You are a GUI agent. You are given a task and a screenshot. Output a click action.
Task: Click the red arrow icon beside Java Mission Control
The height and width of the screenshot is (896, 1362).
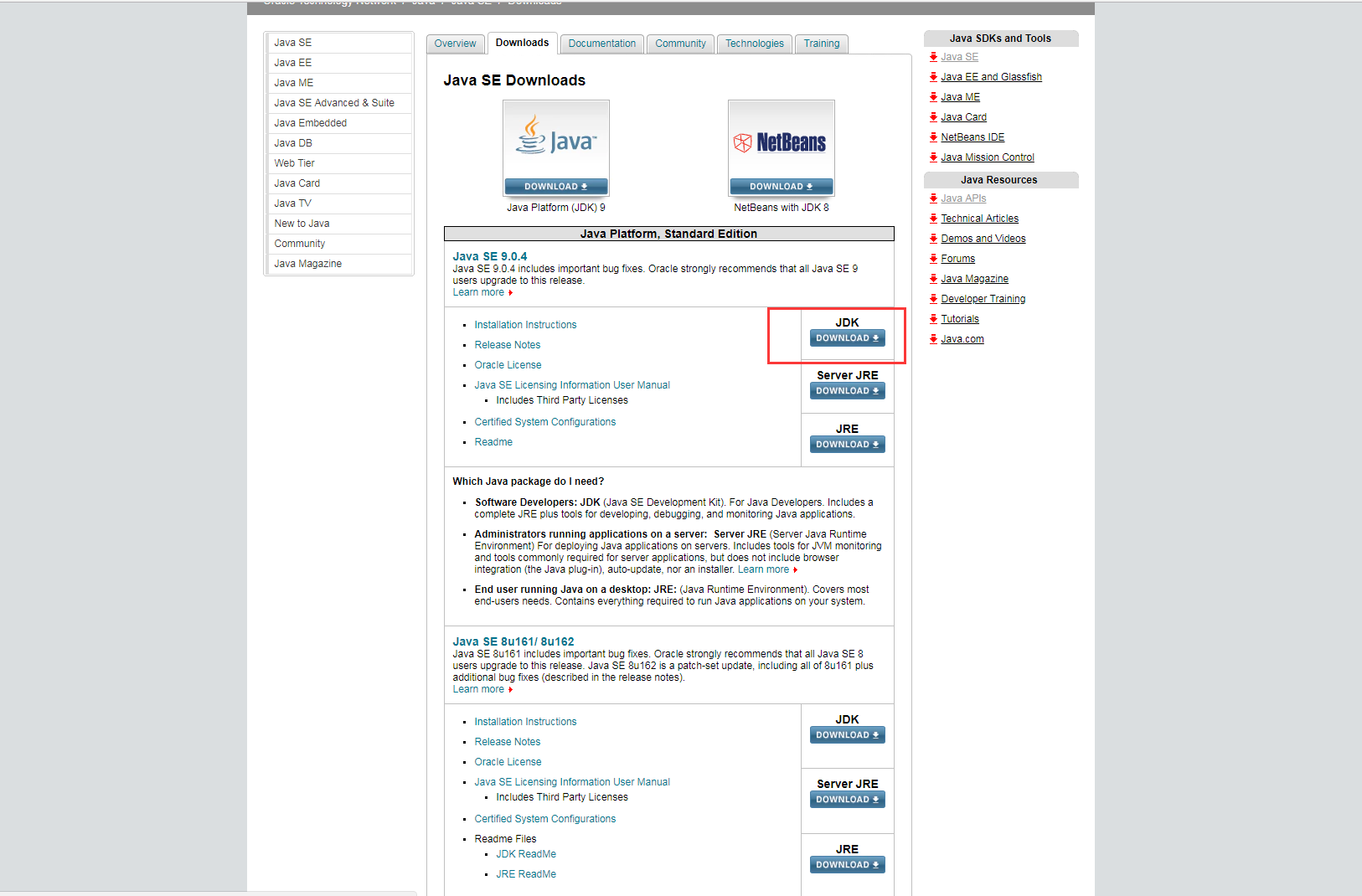933,157
